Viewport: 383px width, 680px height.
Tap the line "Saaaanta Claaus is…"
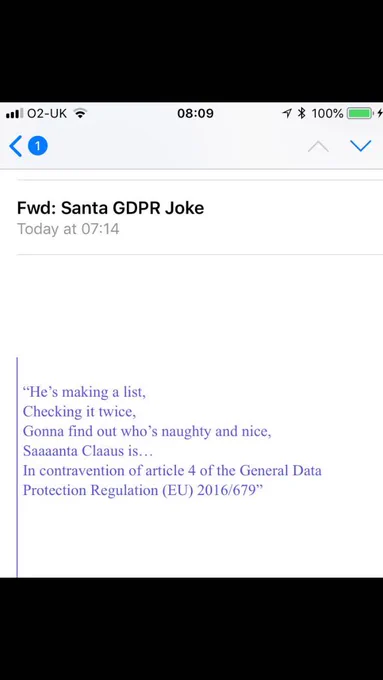coord(88,451)
